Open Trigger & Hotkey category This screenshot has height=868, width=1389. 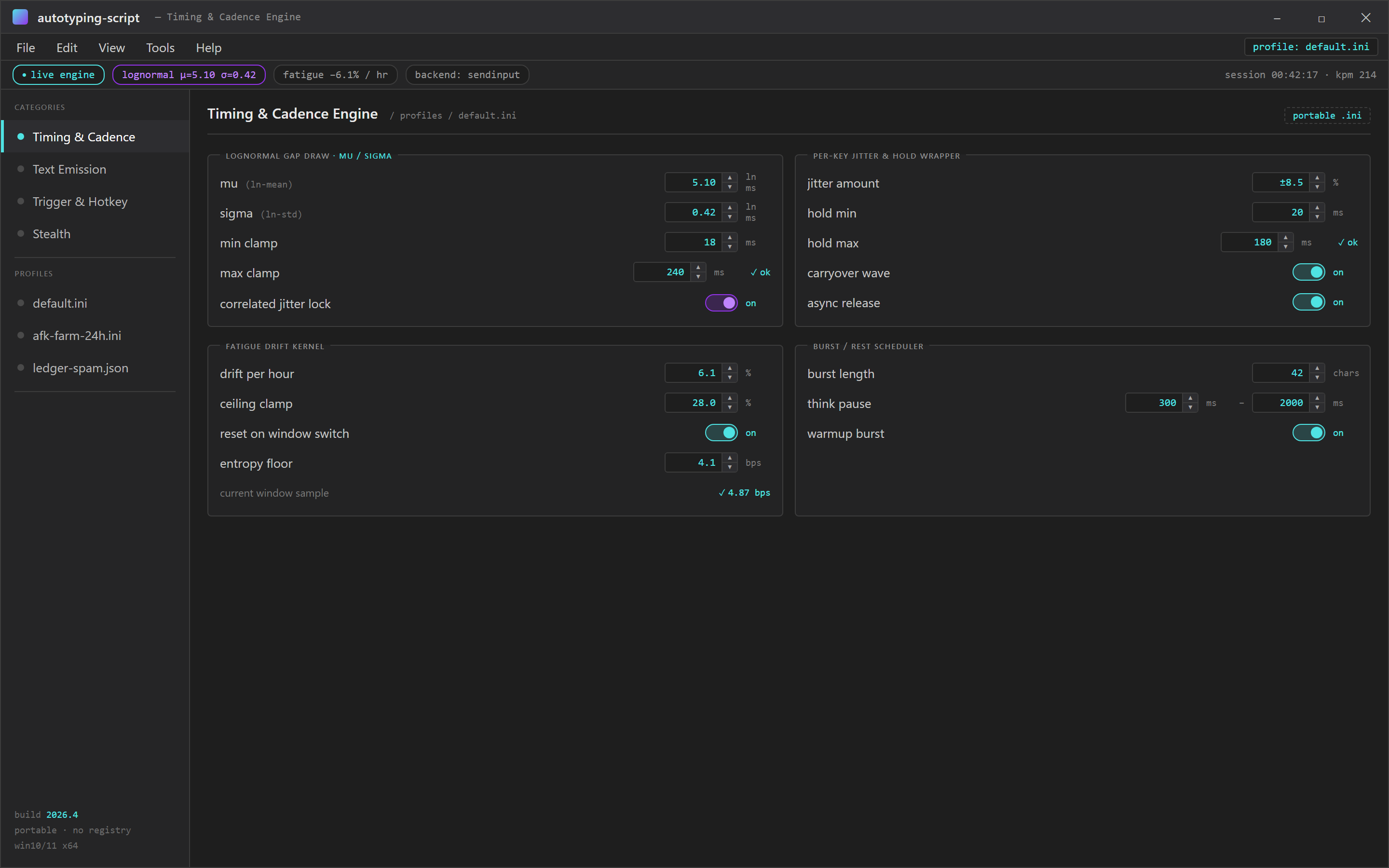pos(95,202)
